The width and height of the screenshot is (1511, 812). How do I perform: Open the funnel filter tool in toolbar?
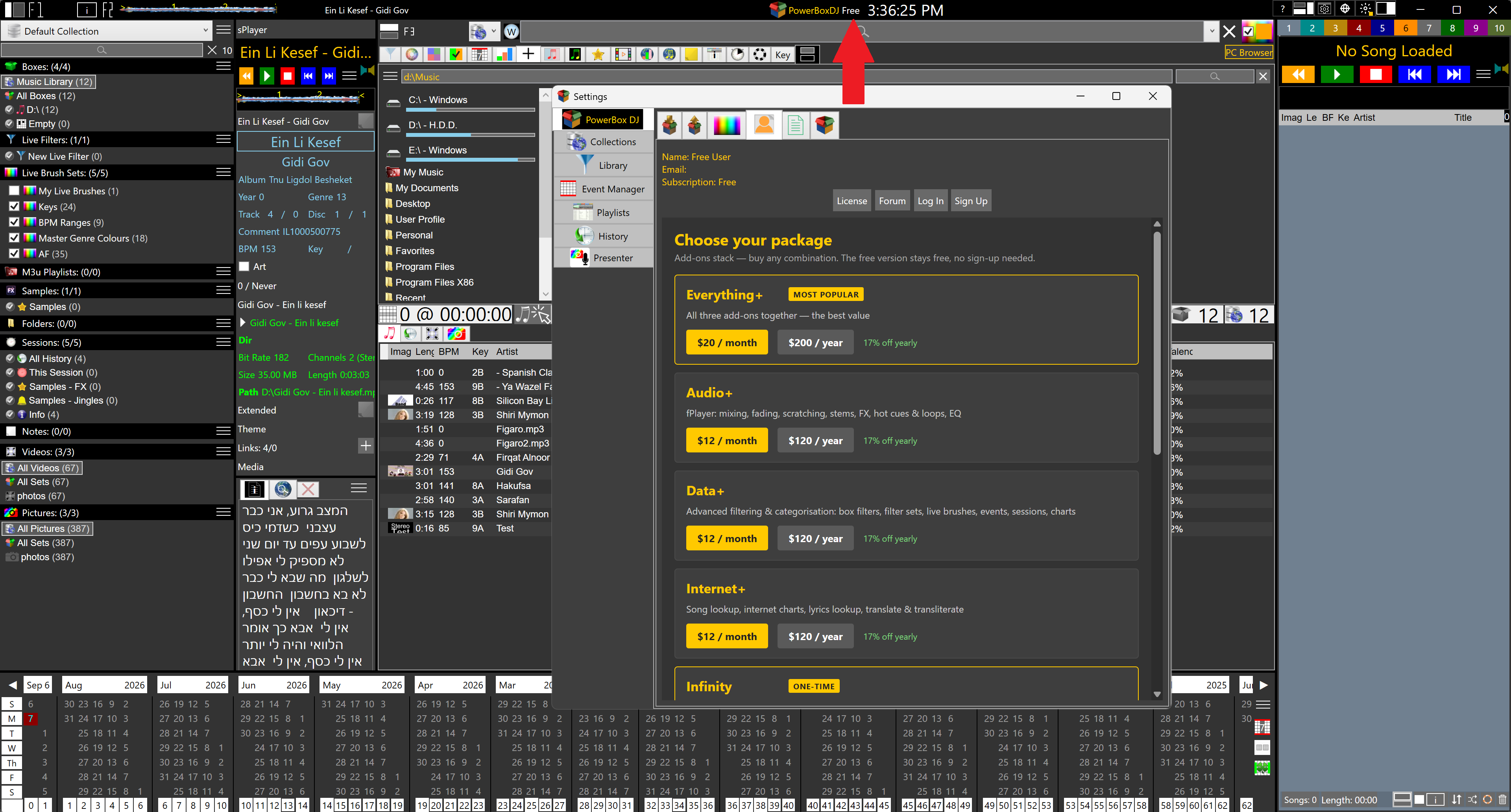390,55
